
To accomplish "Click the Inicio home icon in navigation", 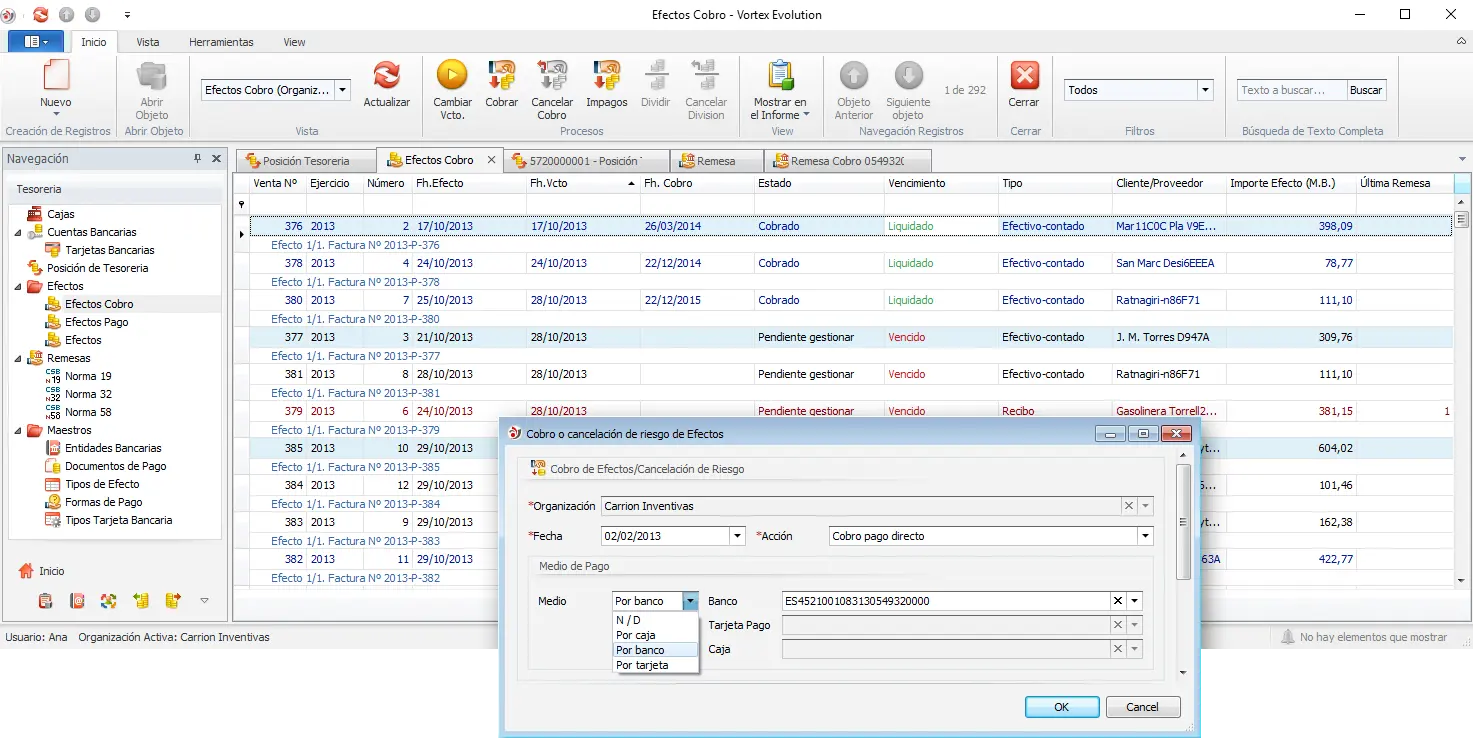I will point(26,571).
